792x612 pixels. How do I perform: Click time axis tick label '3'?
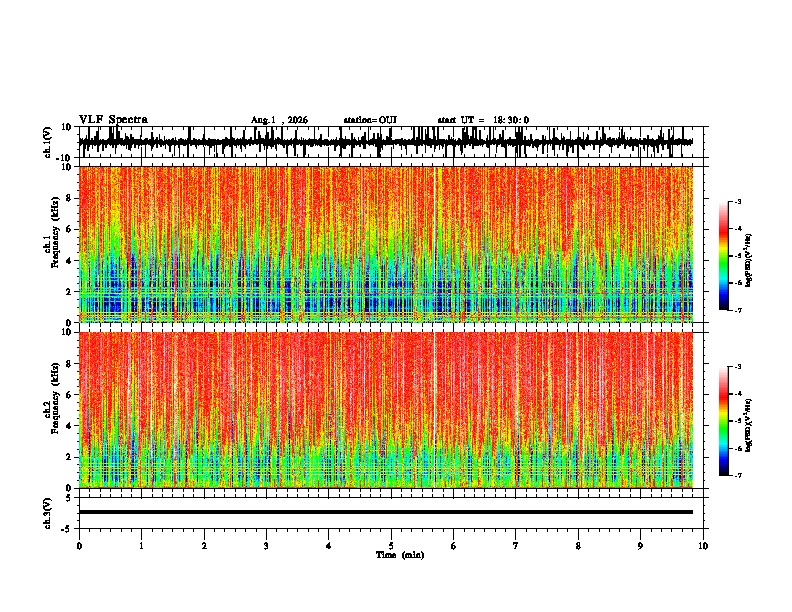267,546
